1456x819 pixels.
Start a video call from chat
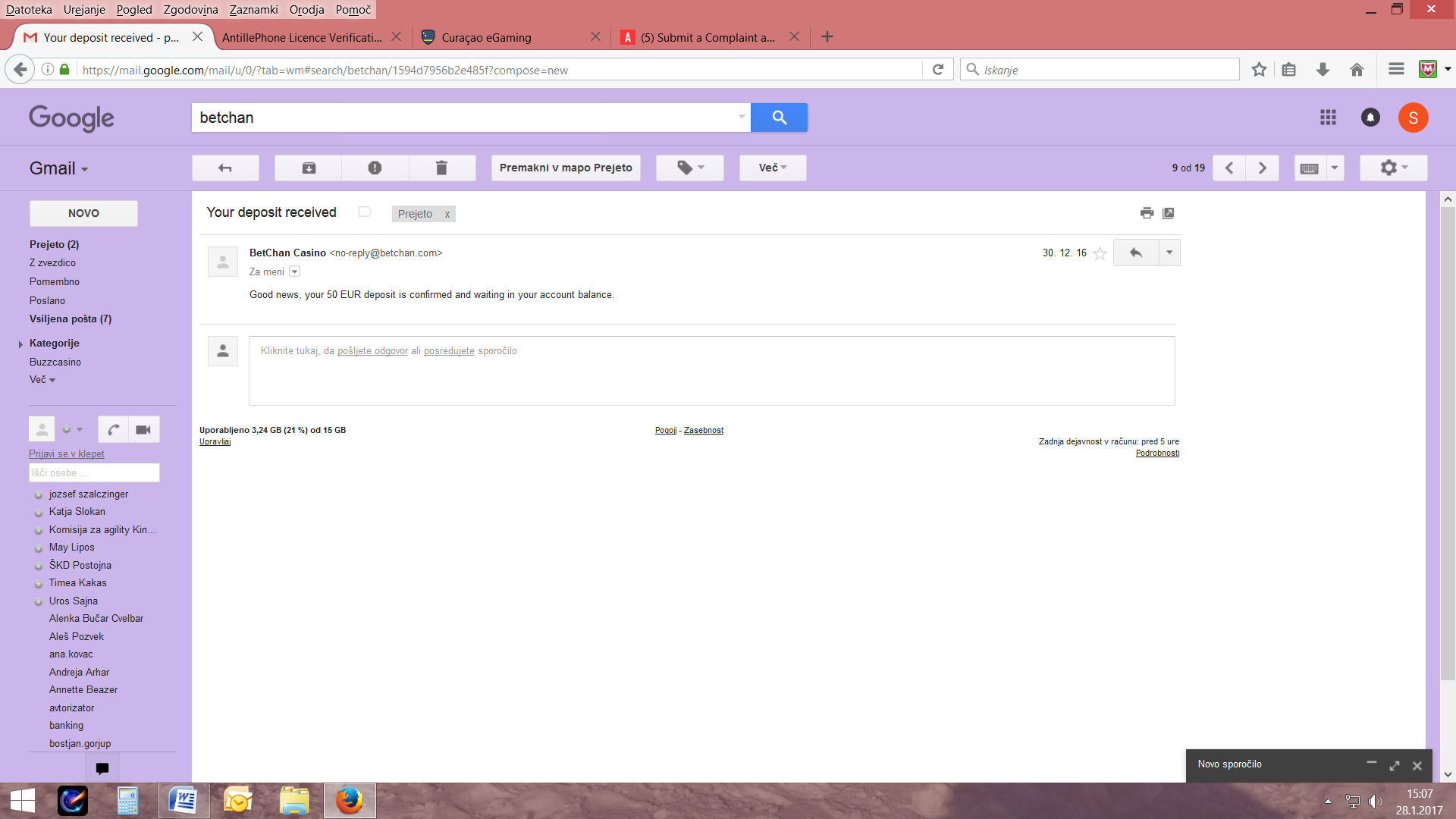pos(143,430)
